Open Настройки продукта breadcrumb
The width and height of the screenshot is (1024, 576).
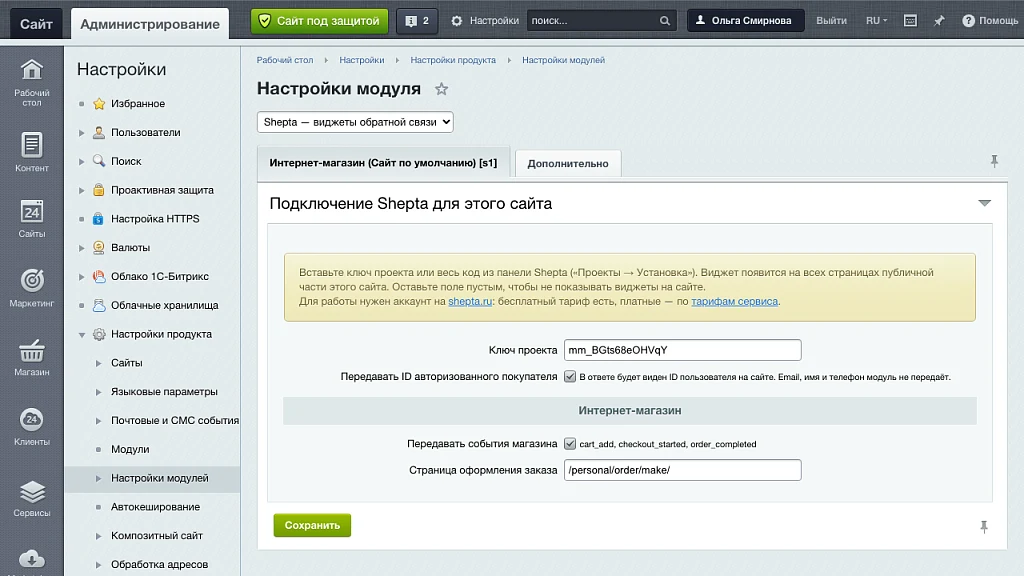tap(453, 60)
